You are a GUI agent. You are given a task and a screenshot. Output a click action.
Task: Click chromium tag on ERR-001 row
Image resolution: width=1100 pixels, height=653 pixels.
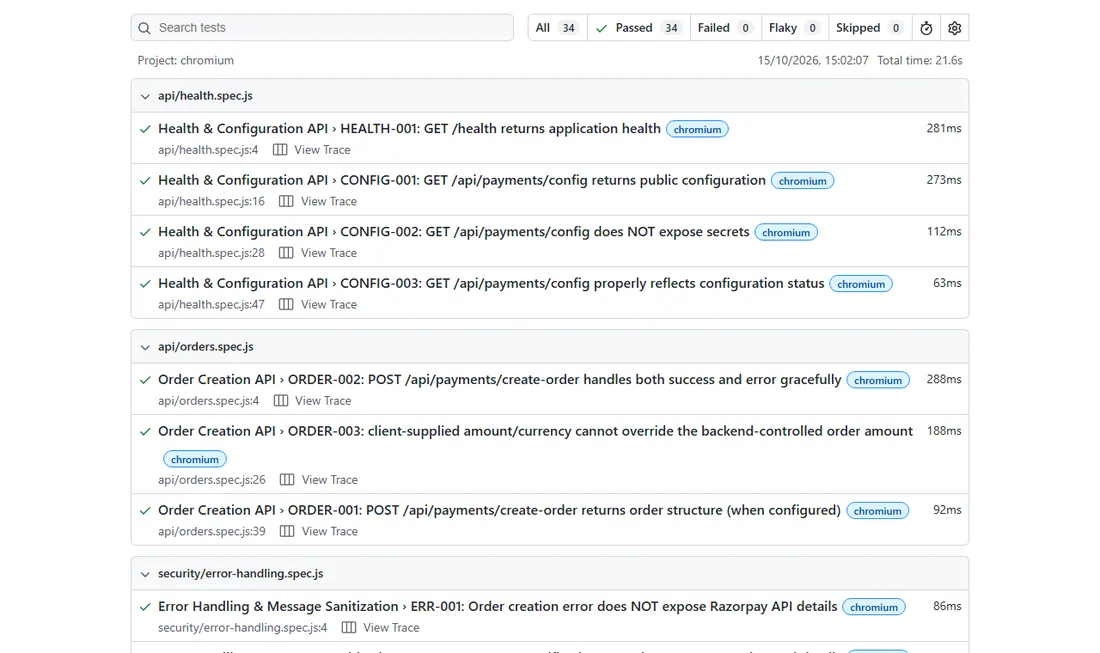coord(873,607)
